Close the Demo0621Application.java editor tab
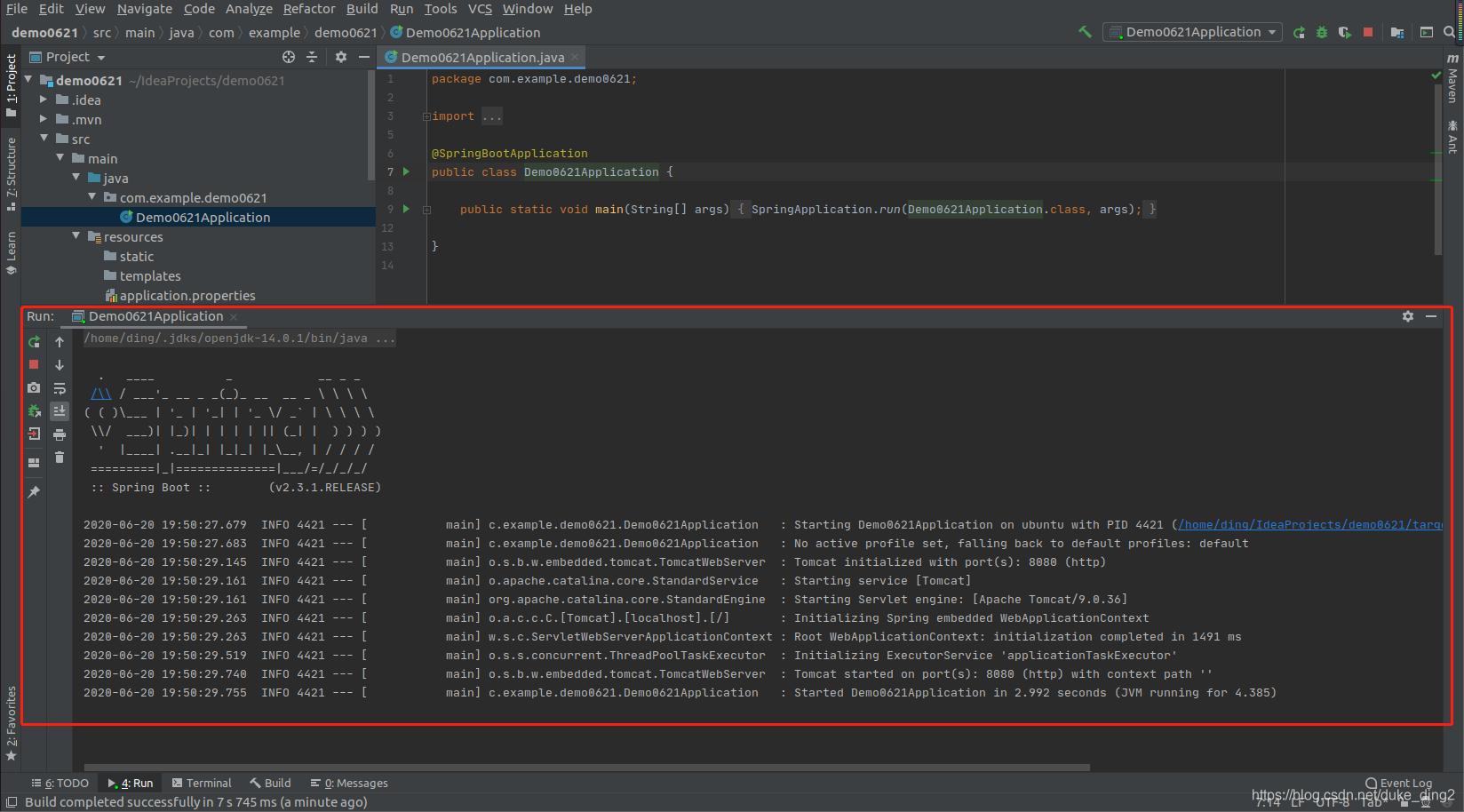The image size is (1464, 812). (x=575, y=57)
